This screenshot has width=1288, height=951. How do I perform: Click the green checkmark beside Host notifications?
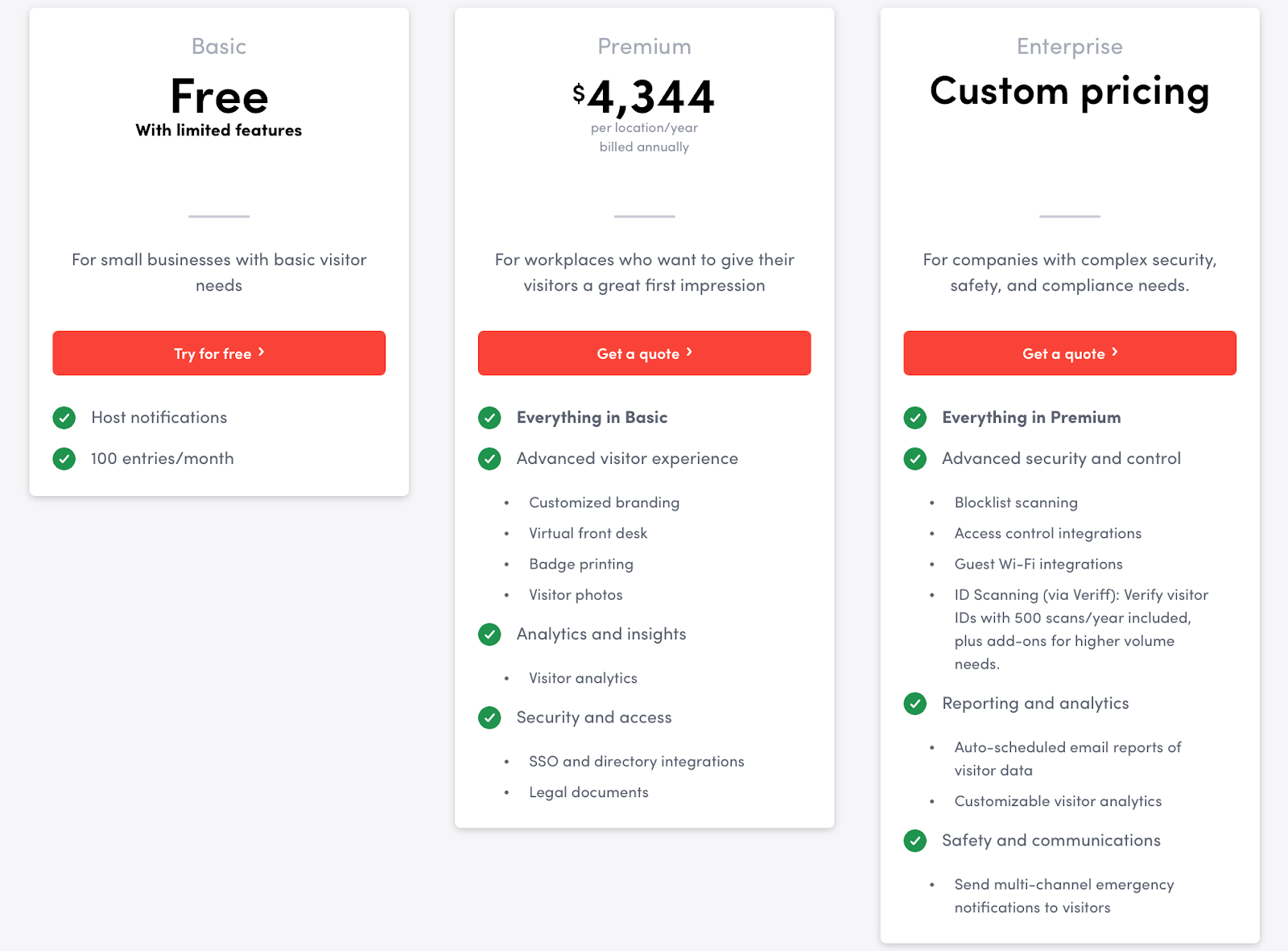[x=64, y=418]
